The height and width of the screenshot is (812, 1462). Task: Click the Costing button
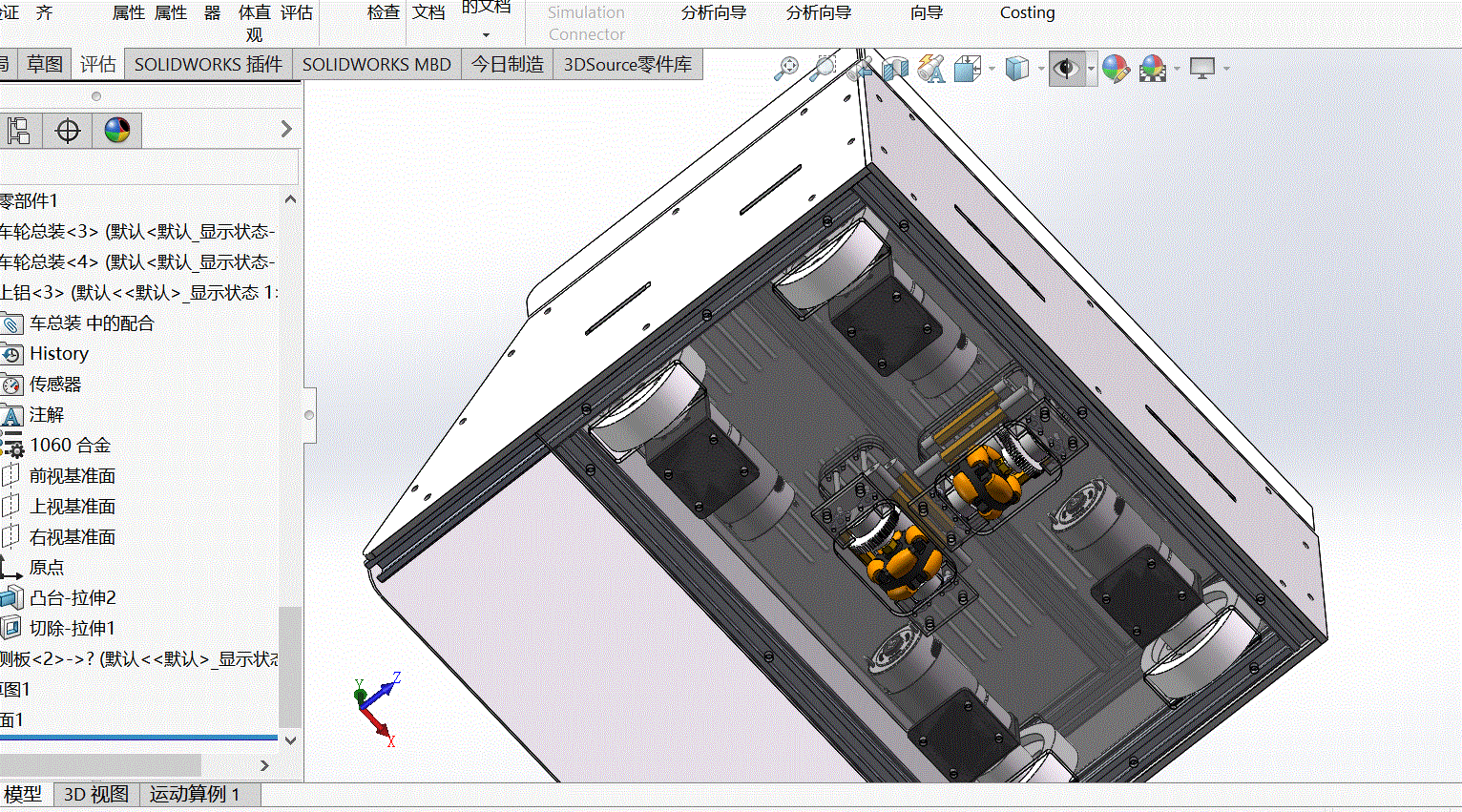point(1027,12)
